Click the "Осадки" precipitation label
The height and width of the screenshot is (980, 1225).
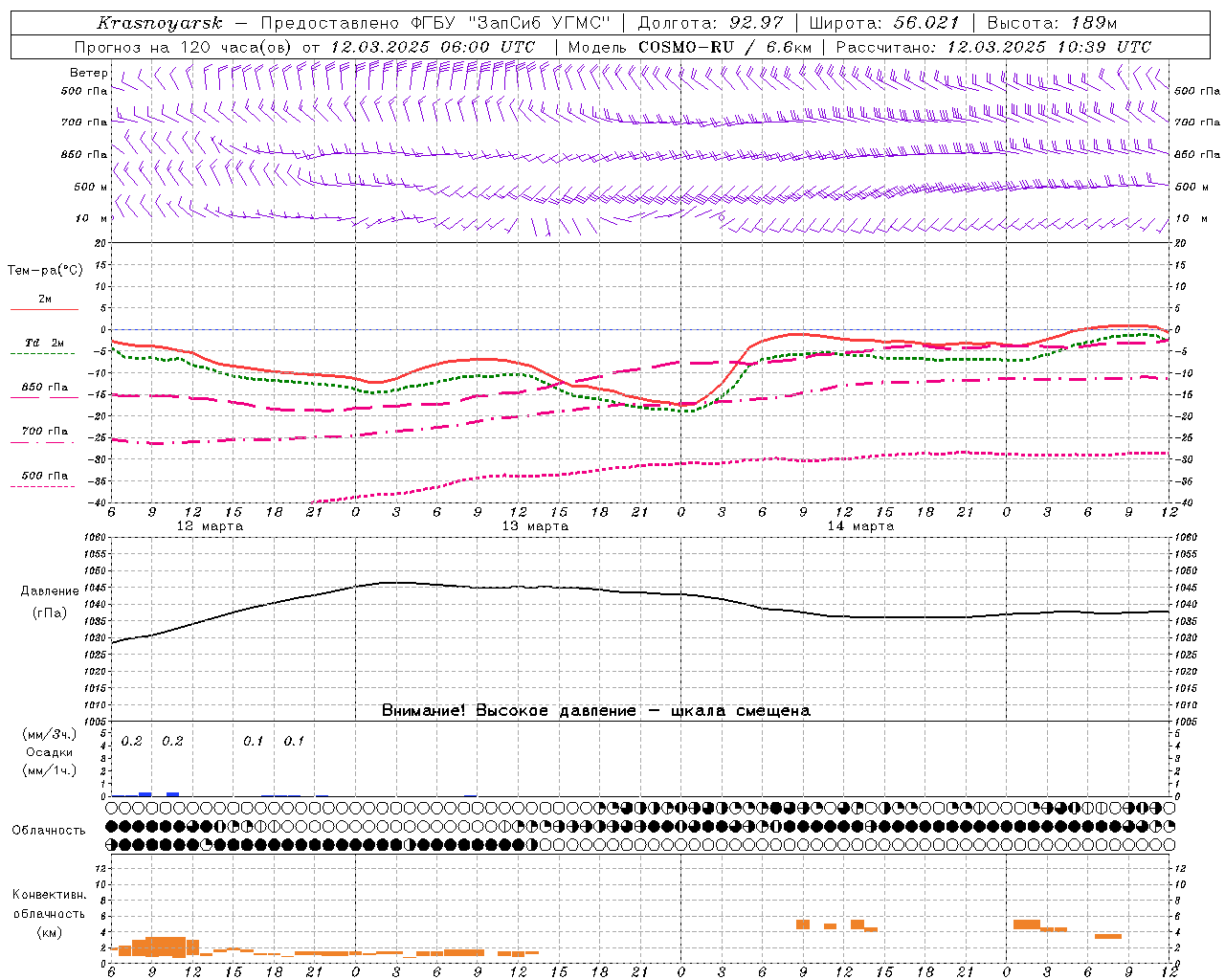pyautogui.click(x=49, y=752)
